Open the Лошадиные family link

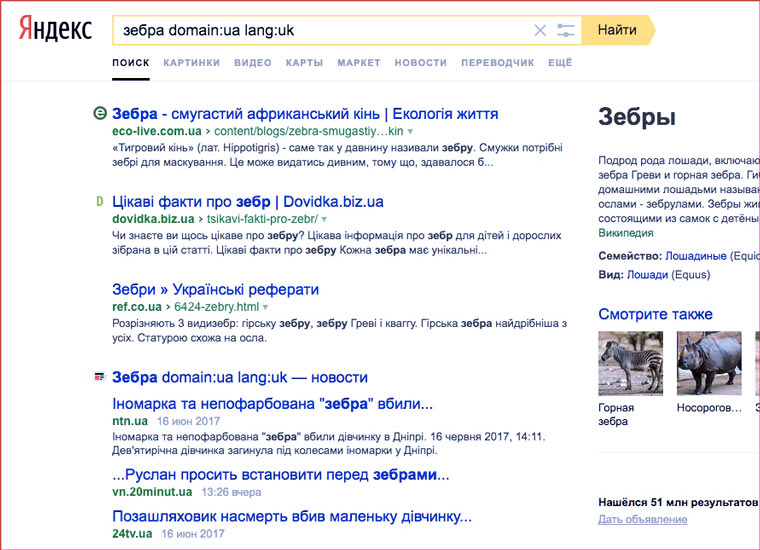coord(696,256)
